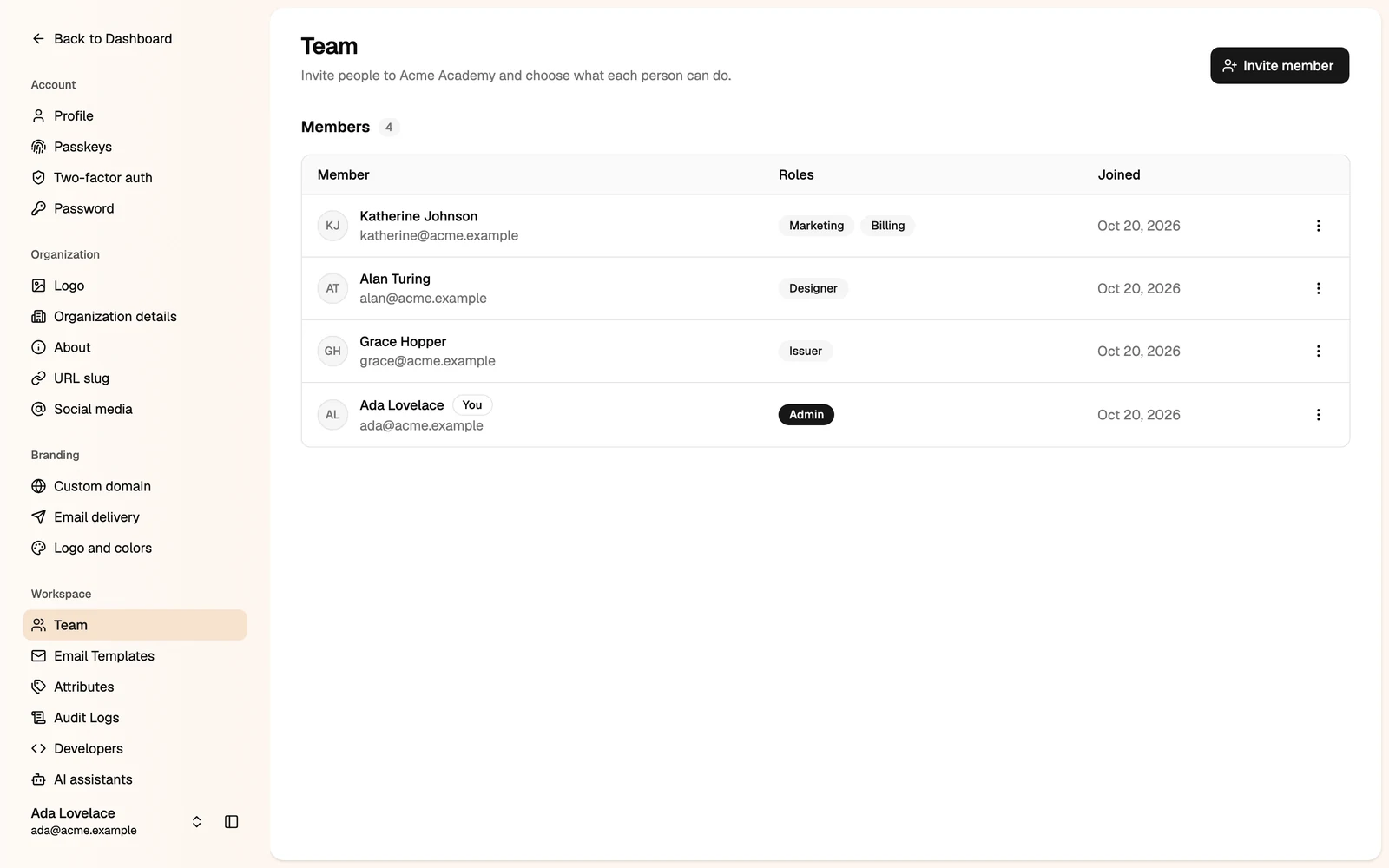Select the Audit Logs menu item
Screen dimensions: 1389x868
[x=135, y=717]
